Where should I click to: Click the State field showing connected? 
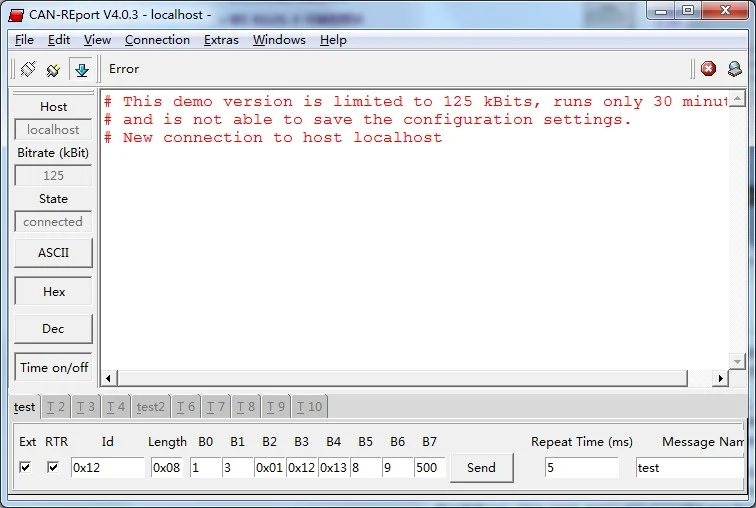[x=53, y=222]
